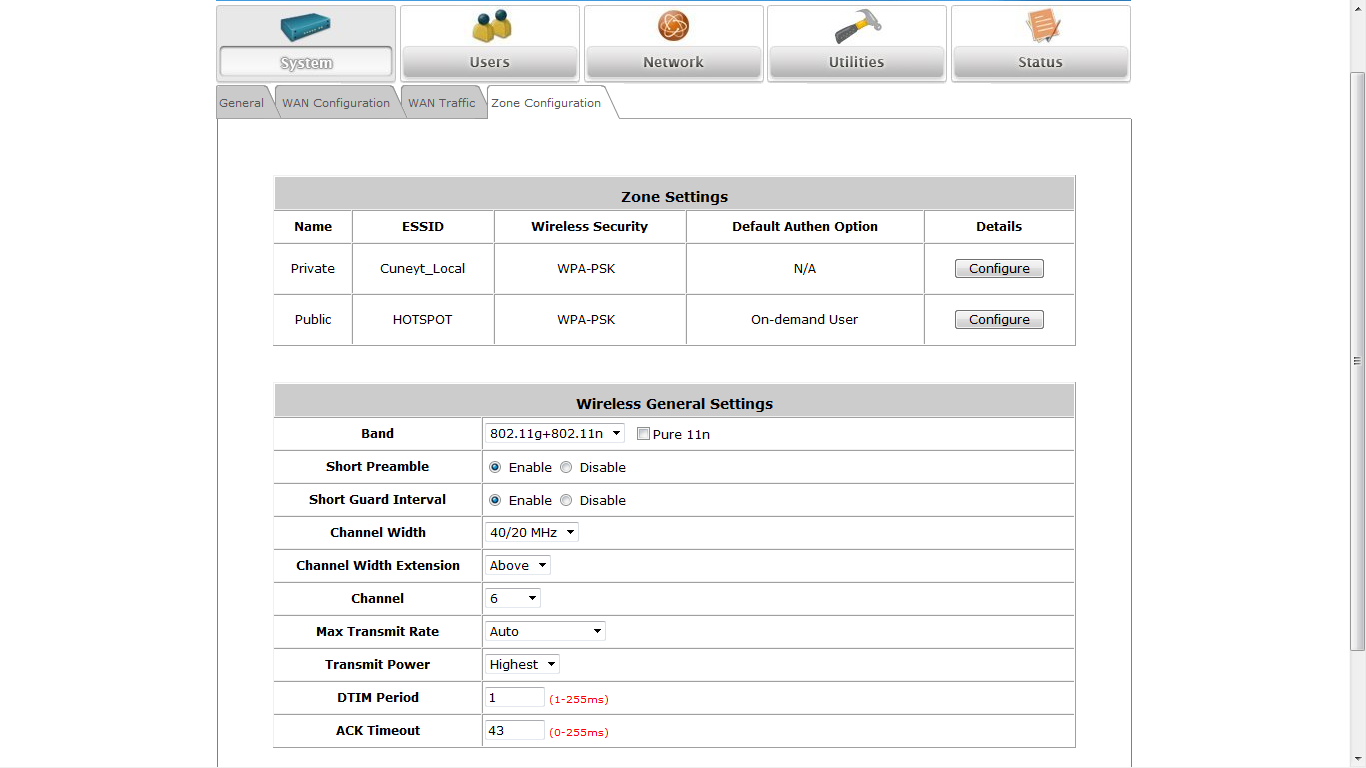Click the Network globe icon
This screenshot has height=768, width=1366.
click(x=673, y=26)
